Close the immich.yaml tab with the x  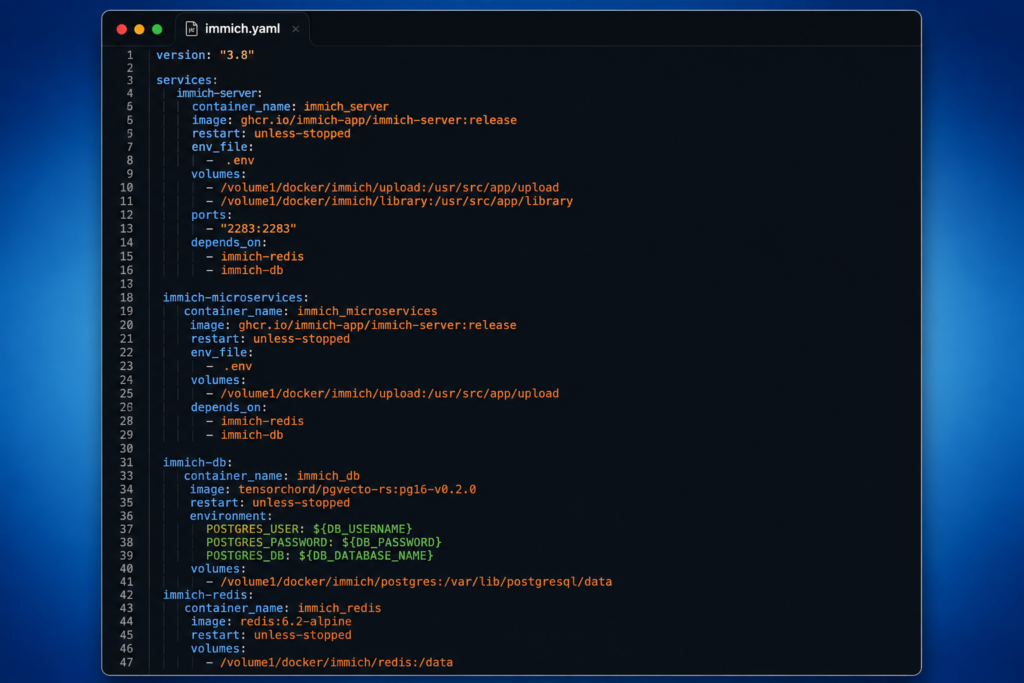(295, 29)
